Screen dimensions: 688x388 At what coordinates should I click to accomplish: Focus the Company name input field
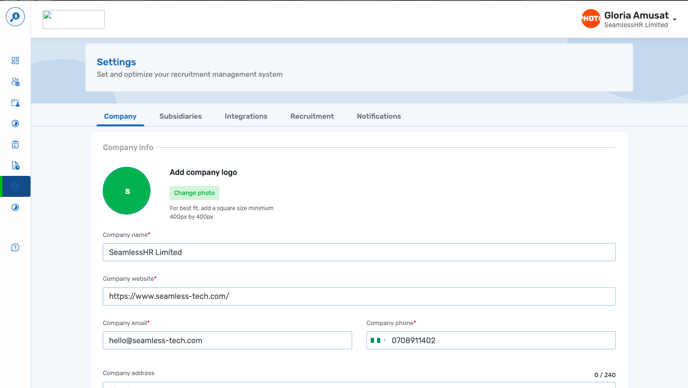coord(359,252)
